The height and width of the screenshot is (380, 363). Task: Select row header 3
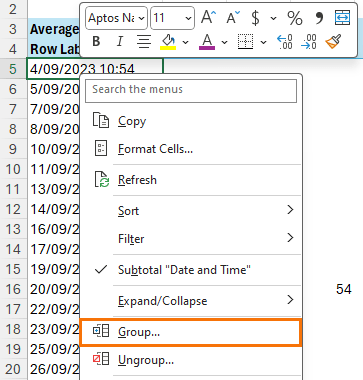pos(13,29)
